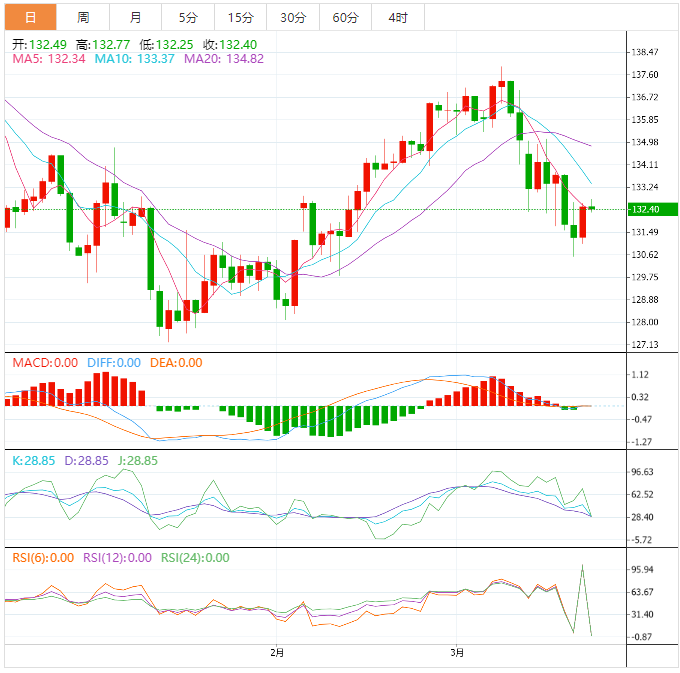680x673 pixels.
Task: Click the DIFF:0.00 indicator label
Action: tap(114, 363)
